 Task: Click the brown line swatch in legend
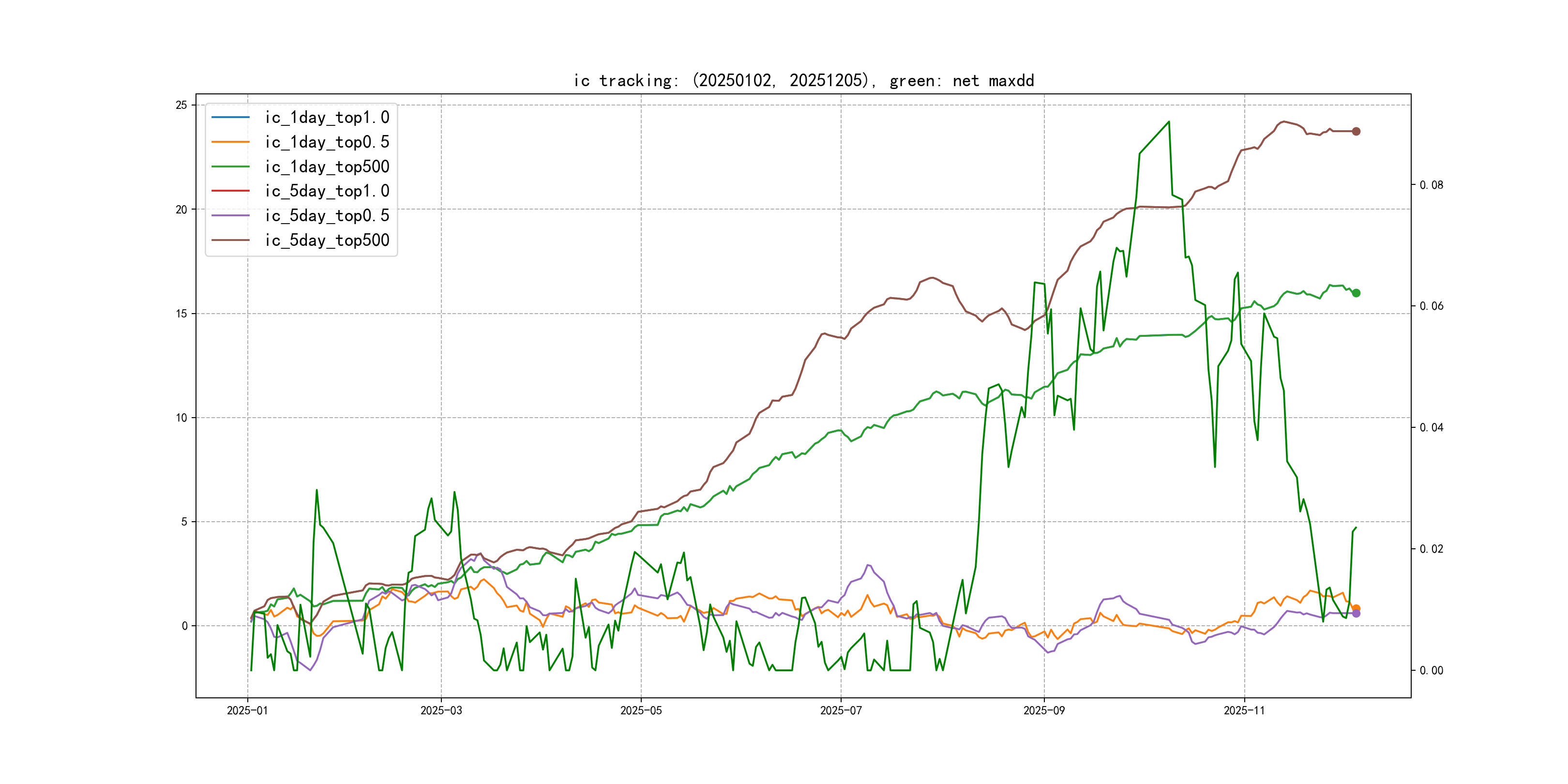(231, 240)
